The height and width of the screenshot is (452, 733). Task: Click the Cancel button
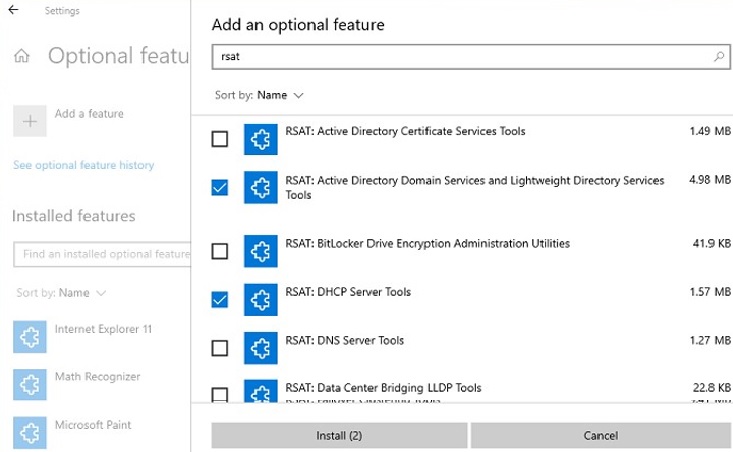(x=600, y=436)
